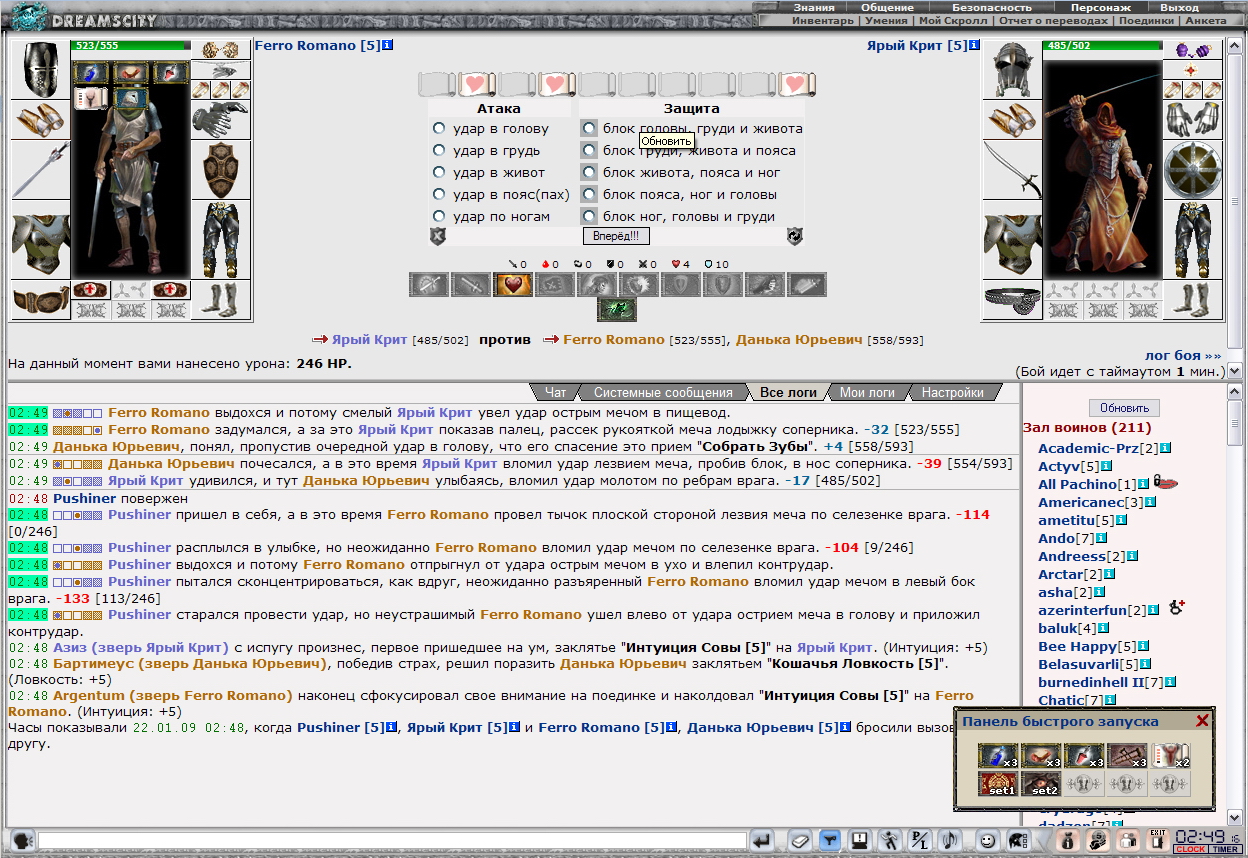Click the chat message input field
The image size is (1248, 858).
393,841
